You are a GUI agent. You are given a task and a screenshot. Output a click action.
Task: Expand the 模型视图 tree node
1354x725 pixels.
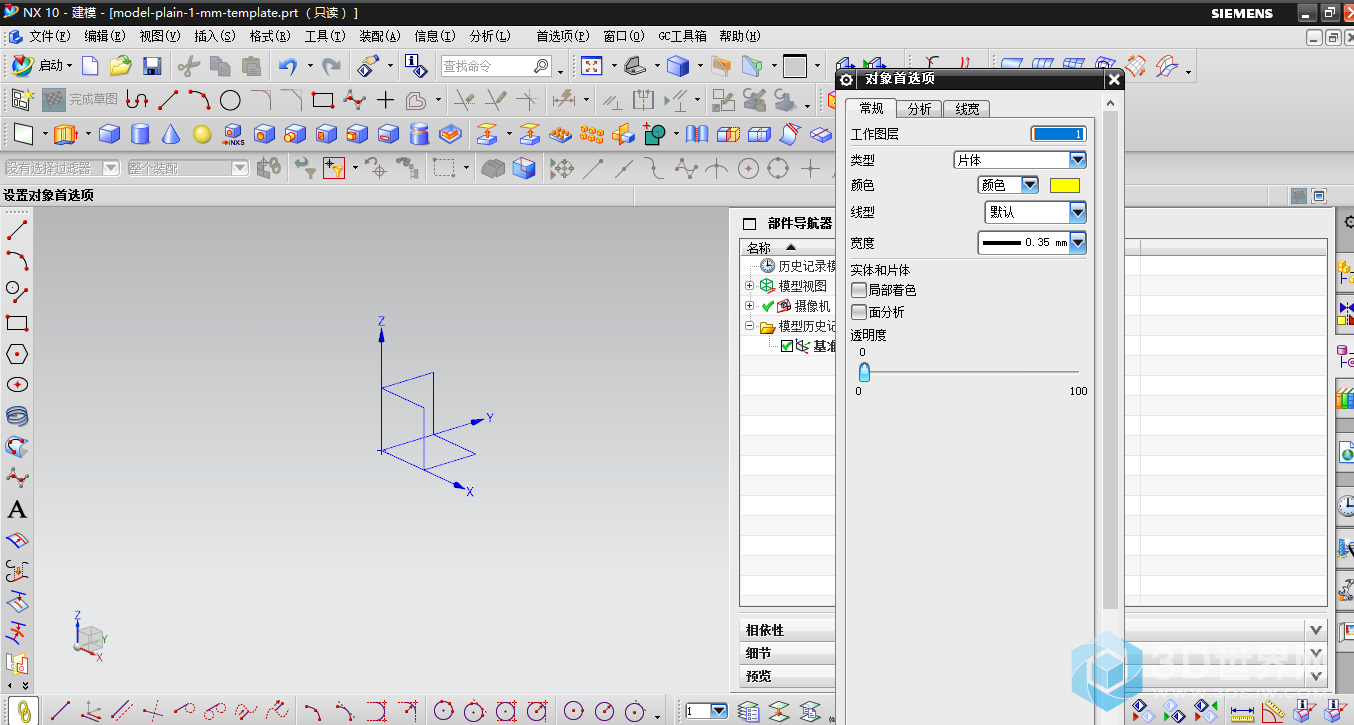click(x=749, y=286)
